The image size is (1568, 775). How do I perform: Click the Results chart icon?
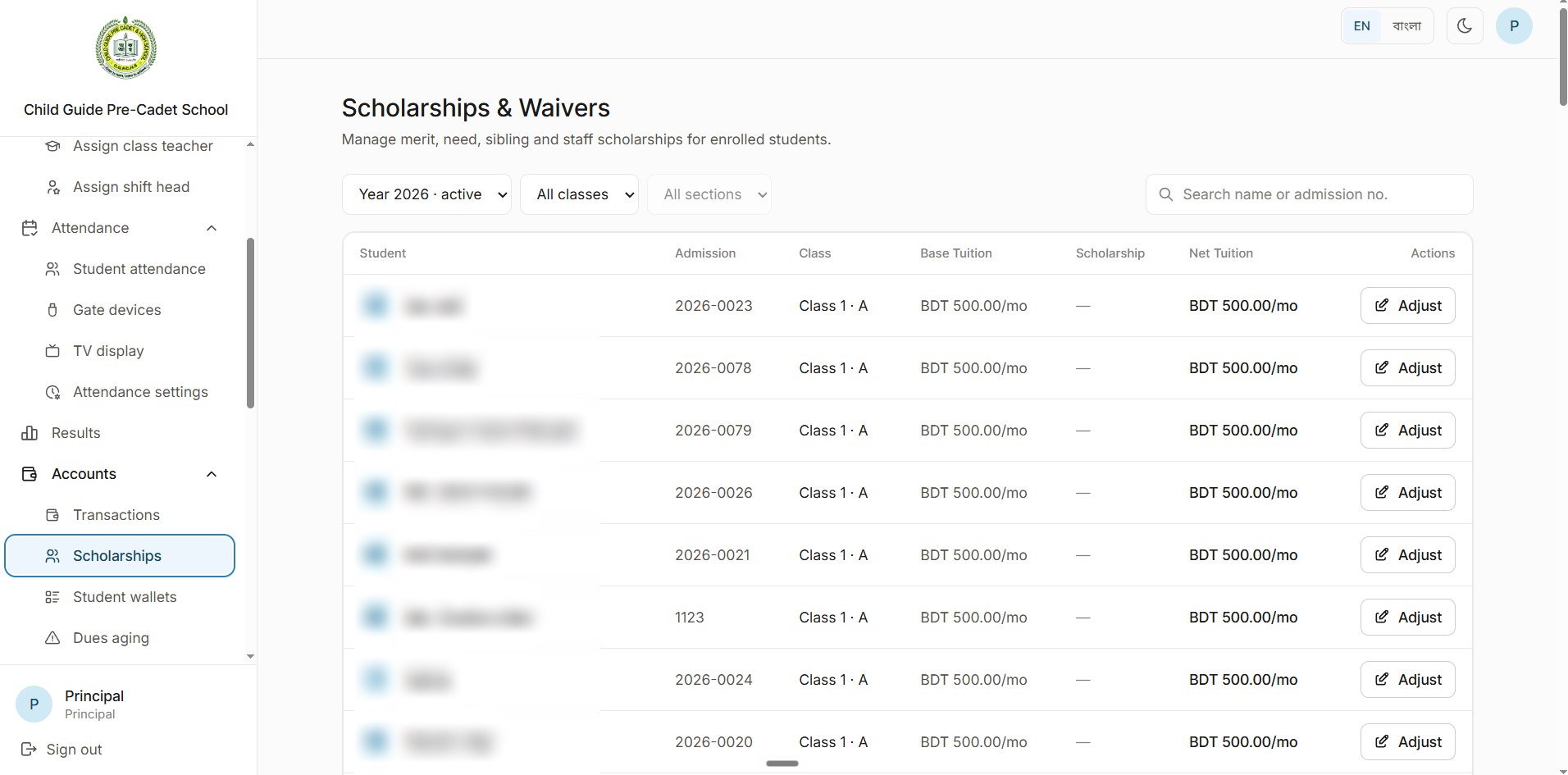(x=30, y=433)
